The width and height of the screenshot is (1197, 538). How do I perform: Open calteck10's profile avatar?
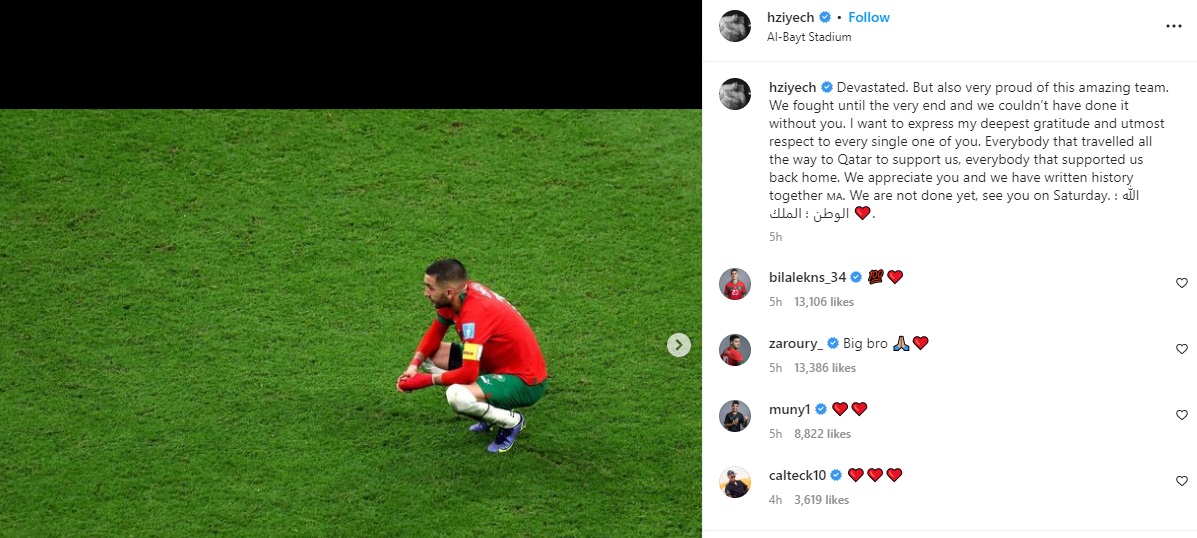point(735,482)
